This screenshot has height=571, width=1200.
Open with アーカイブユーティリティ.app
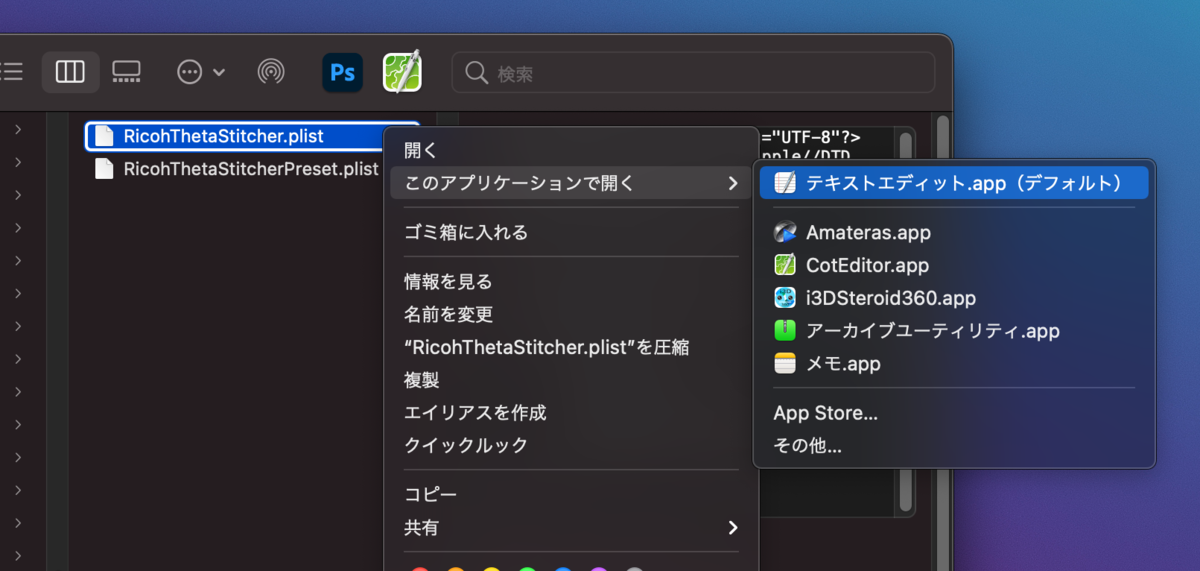[954, 331]
